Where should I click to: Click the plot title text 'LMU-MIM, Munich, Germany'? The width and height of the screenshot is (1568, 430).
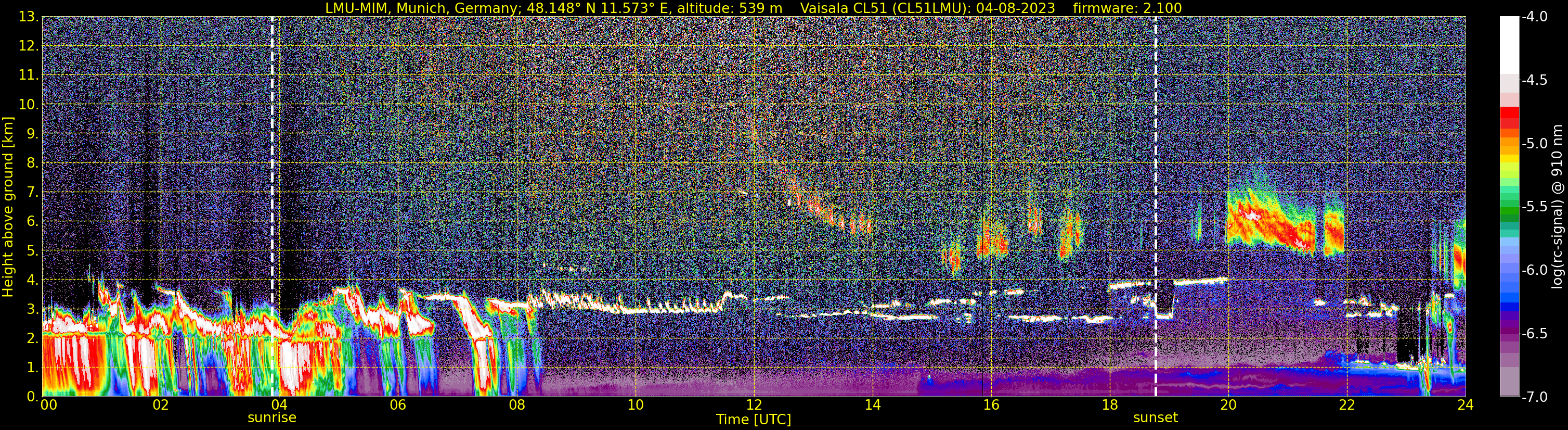[x=421, y=8]
